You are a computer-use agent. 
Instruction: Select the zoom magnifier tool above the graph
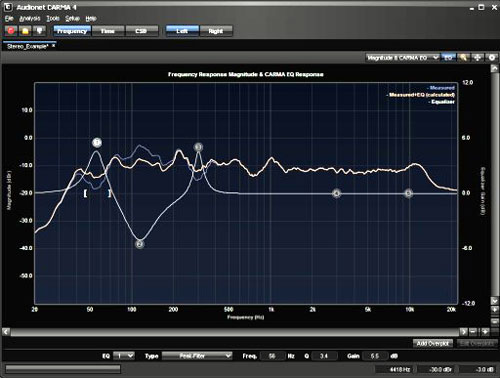pyautogui.click(x=463, y=58)
